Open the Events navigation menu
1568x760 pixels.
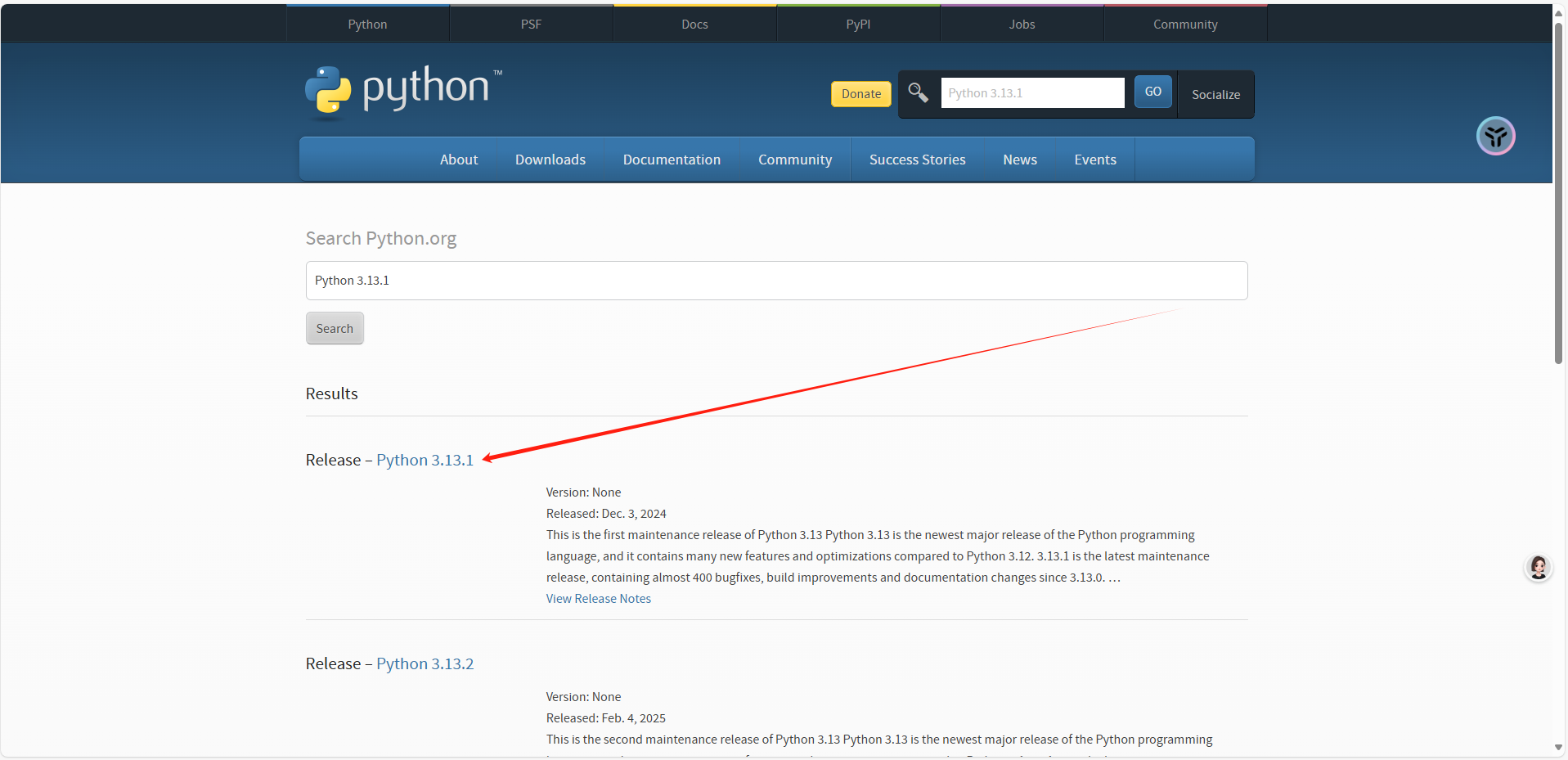(x=1095, y=160)
